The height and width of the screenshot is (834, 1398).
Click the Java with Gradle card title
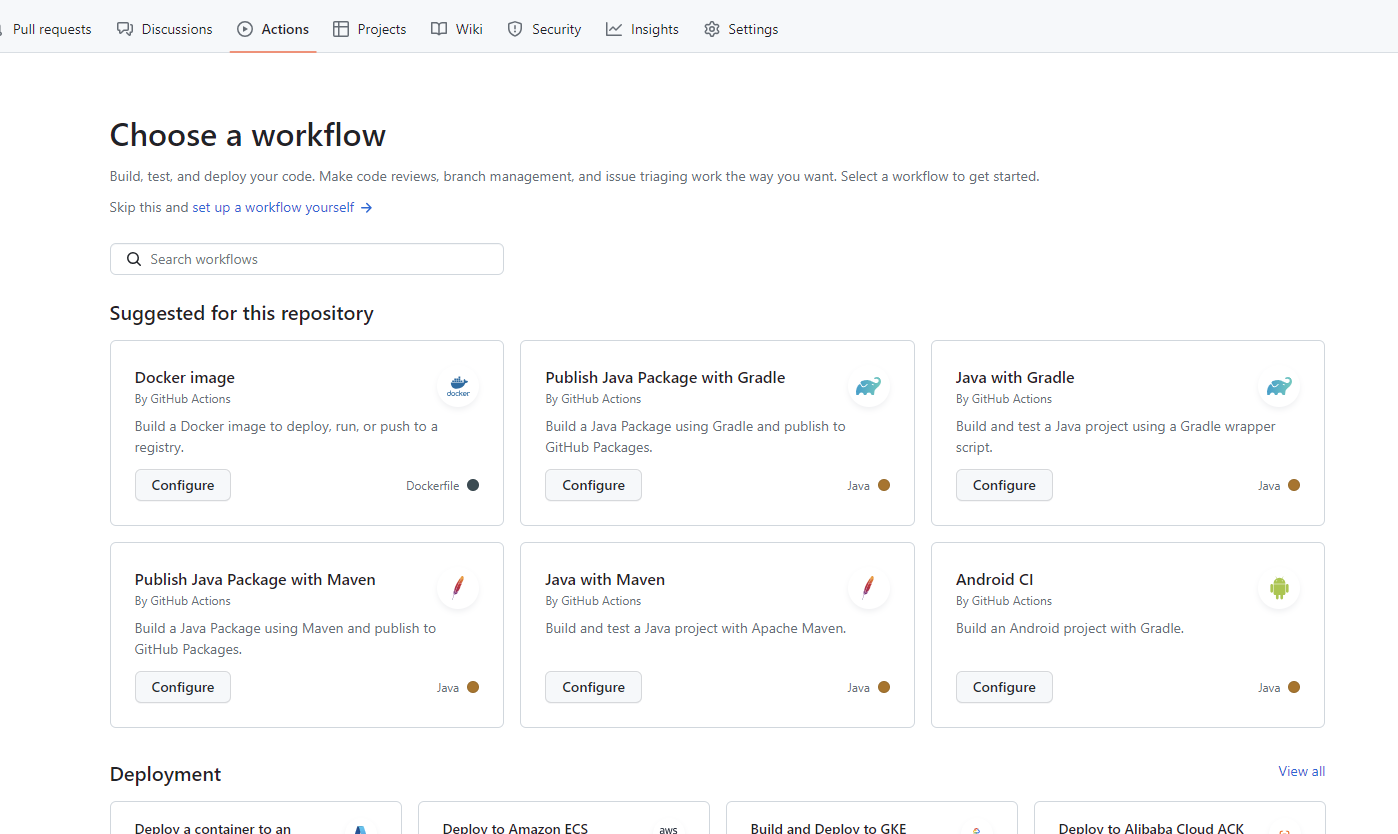(1015, 377)
